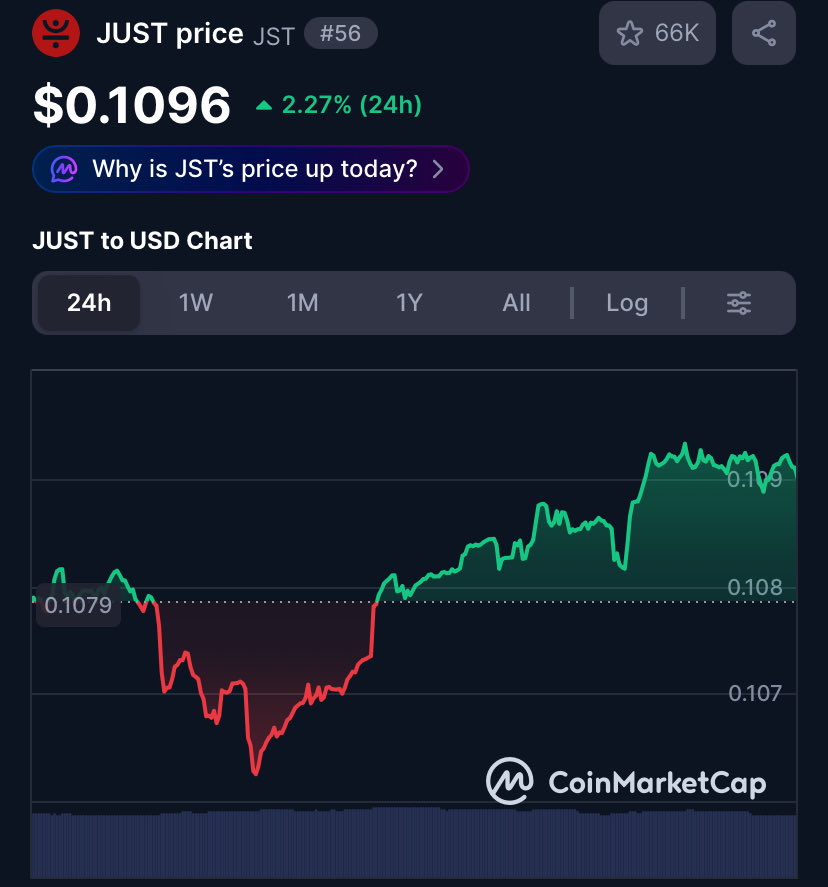Switch chart to 1W range
The image size is (828, 887).
point(196,303)
